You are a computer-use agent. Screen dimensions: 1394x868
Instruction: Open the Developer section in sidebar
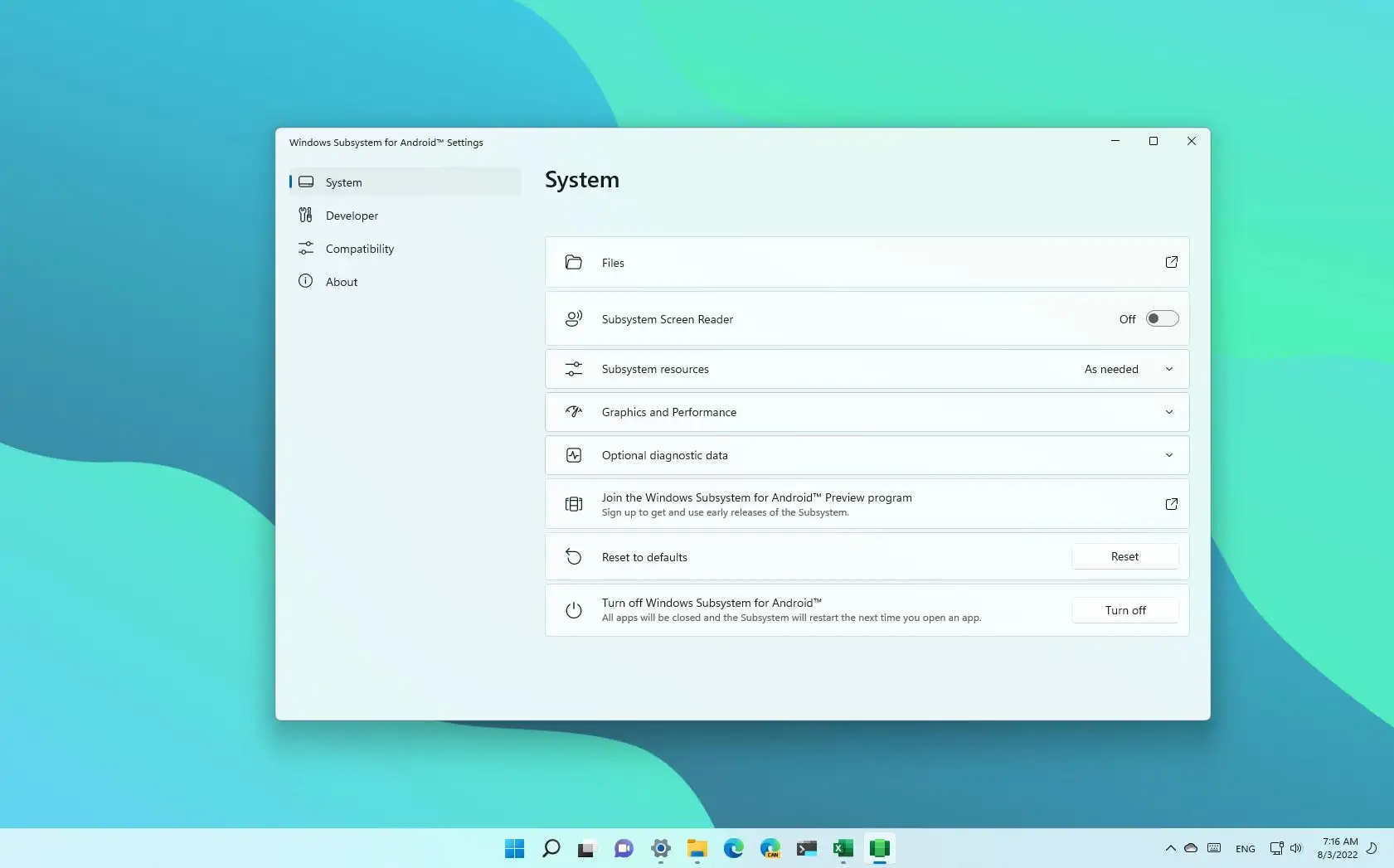point(406,216)
